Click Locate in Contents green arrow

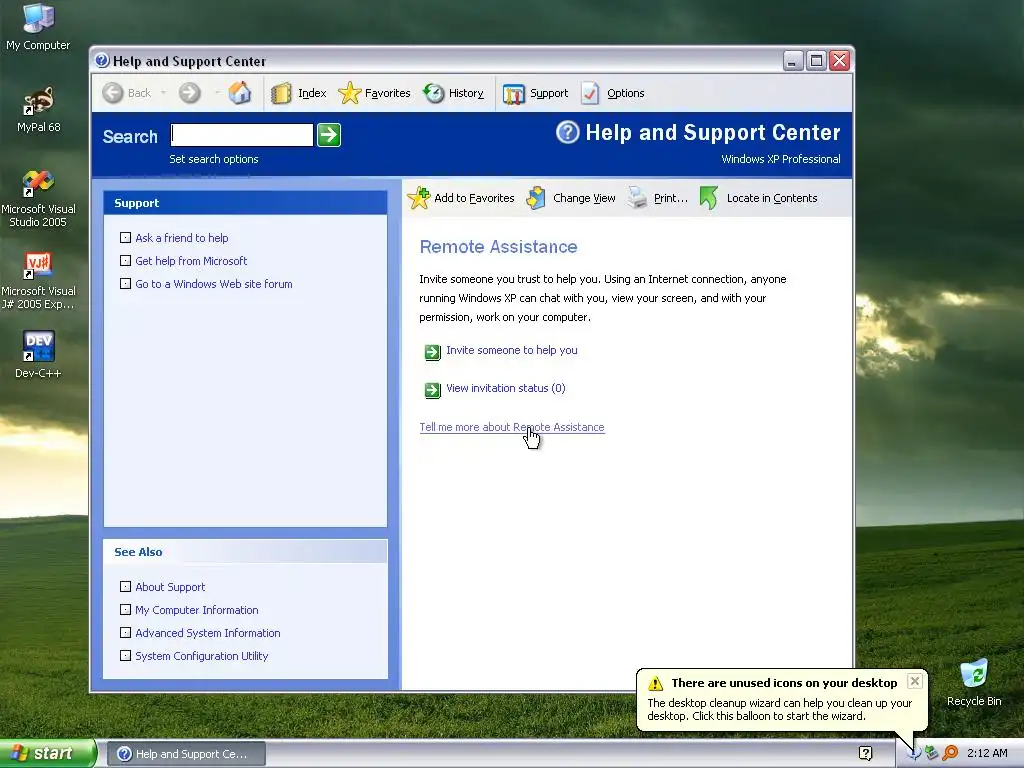(709, 198)
